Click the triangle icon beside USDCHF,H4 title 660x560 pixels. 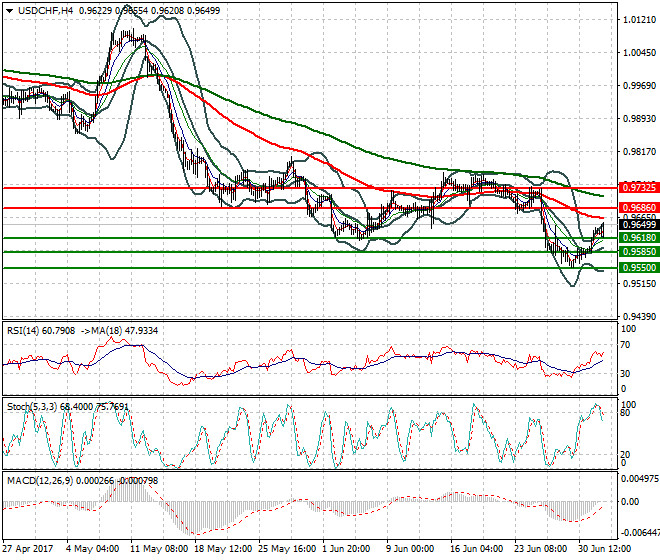8,10
